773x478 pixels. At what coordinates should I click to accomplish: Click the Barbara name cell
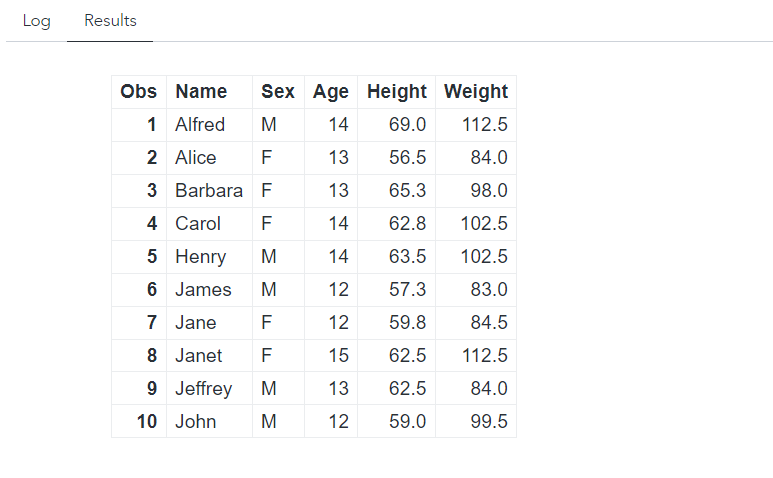(209, 191)
